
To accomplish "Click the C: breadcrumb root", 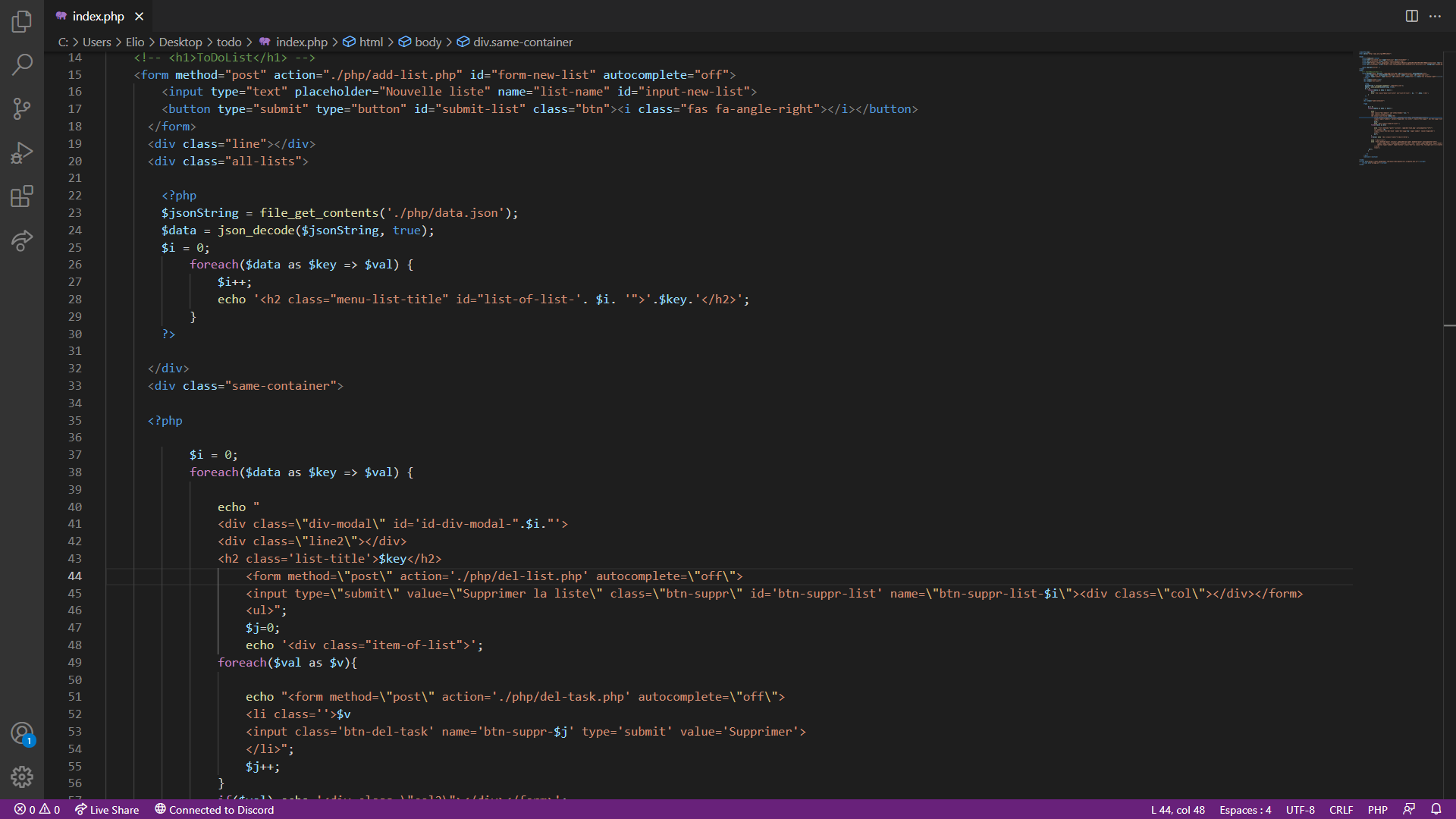I will (63, 42).
